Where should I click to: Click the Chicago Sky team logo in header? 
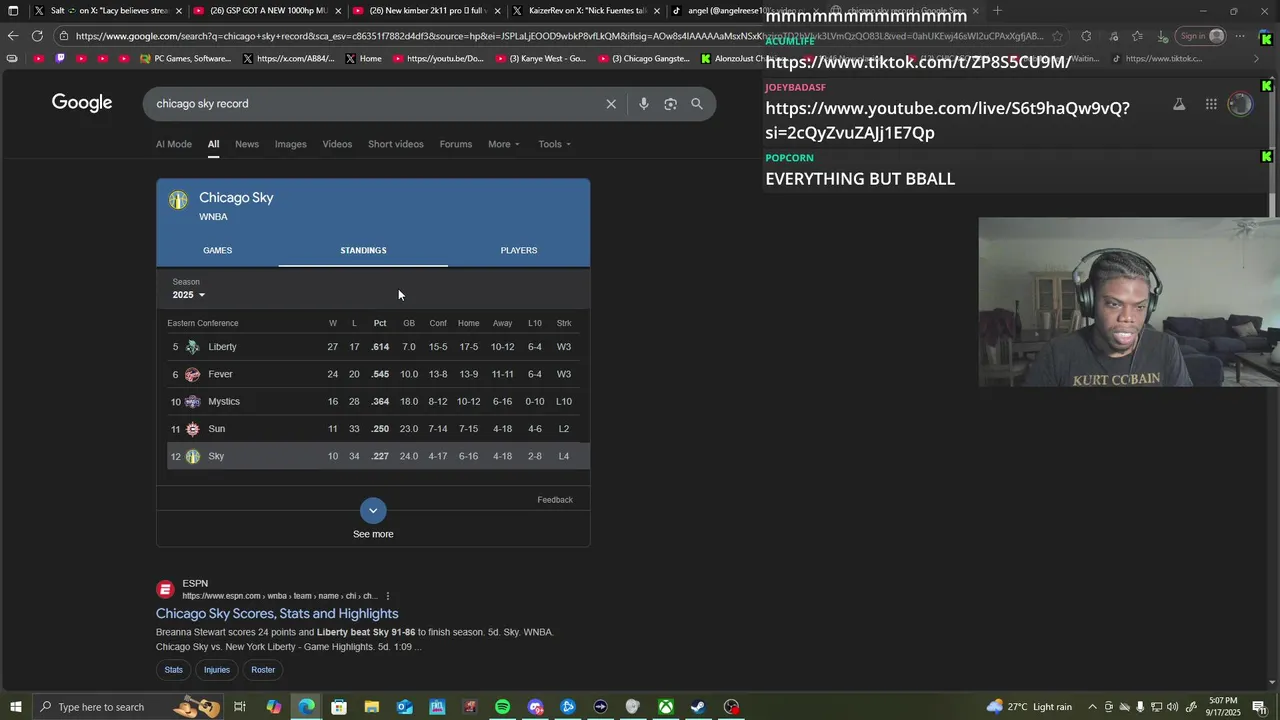click(x=178, y=200)
